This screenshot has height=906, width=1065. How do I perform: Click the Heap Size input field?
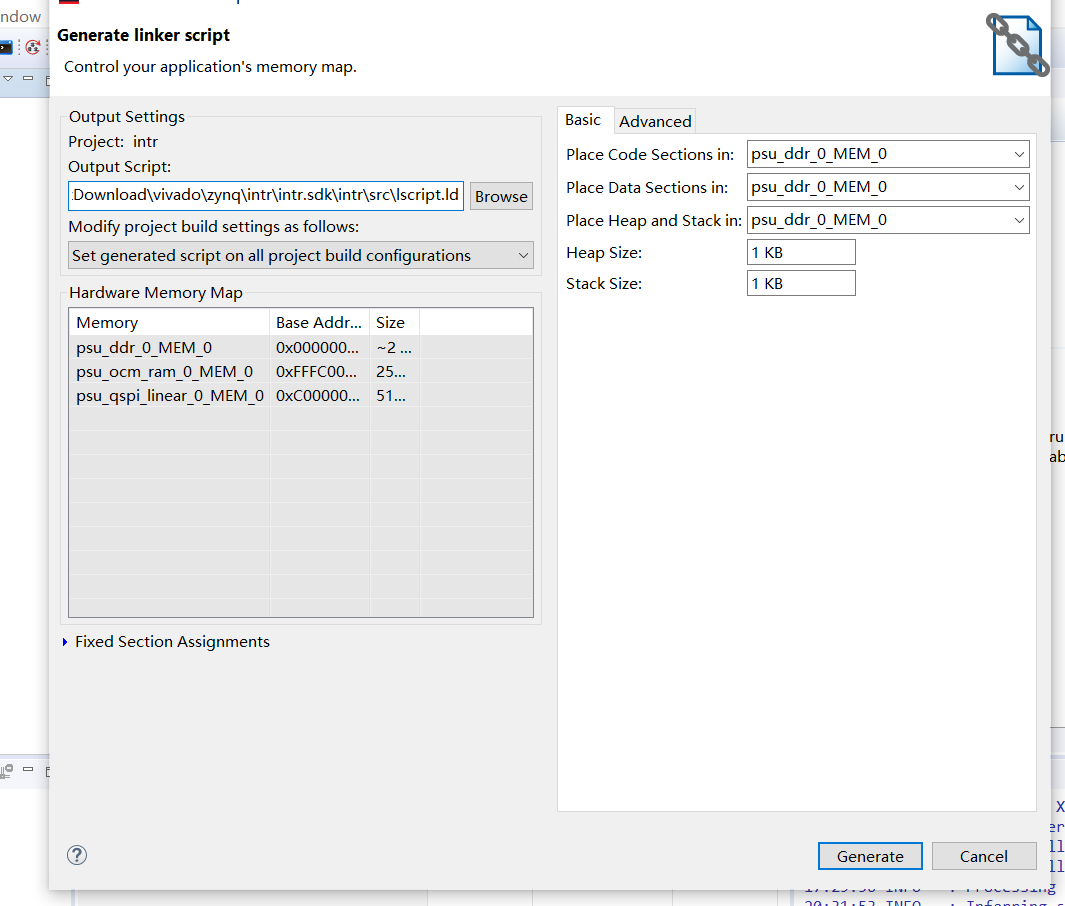coord(801,253)
